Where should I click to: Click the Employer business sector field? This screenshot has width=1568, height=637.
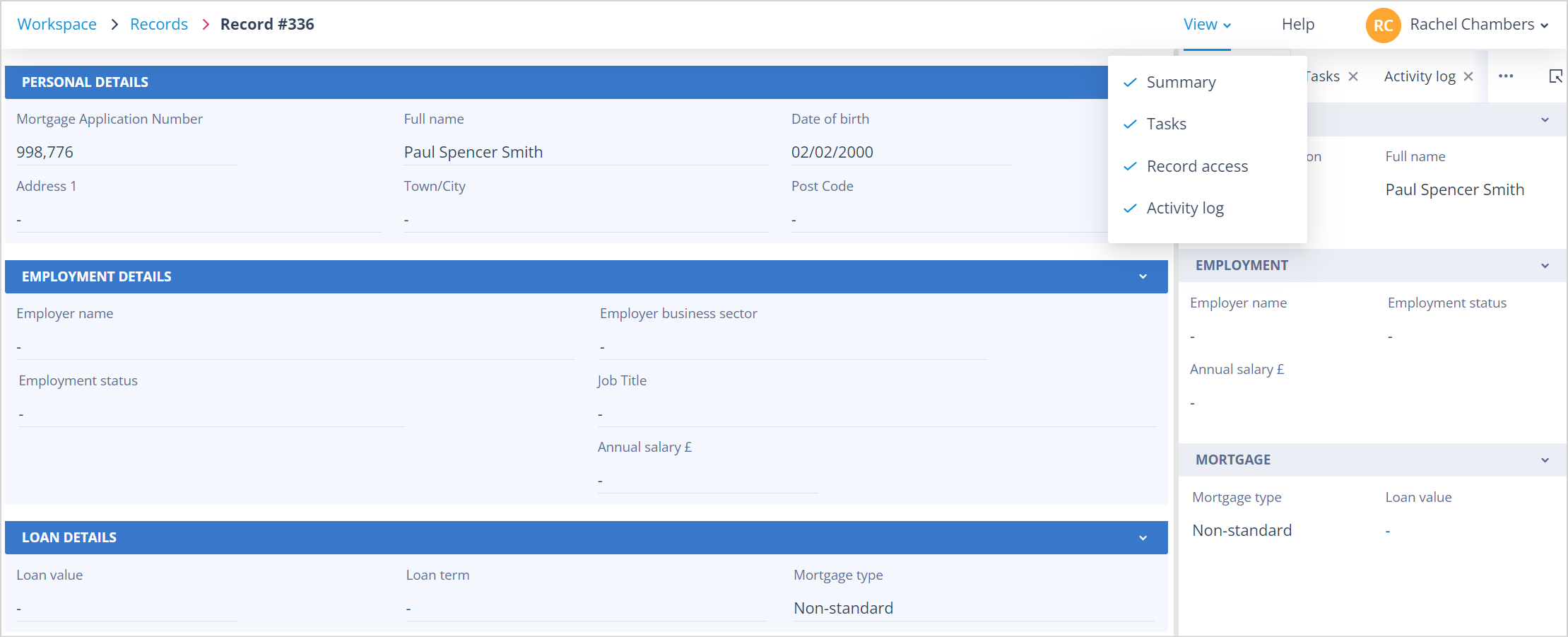793,346
